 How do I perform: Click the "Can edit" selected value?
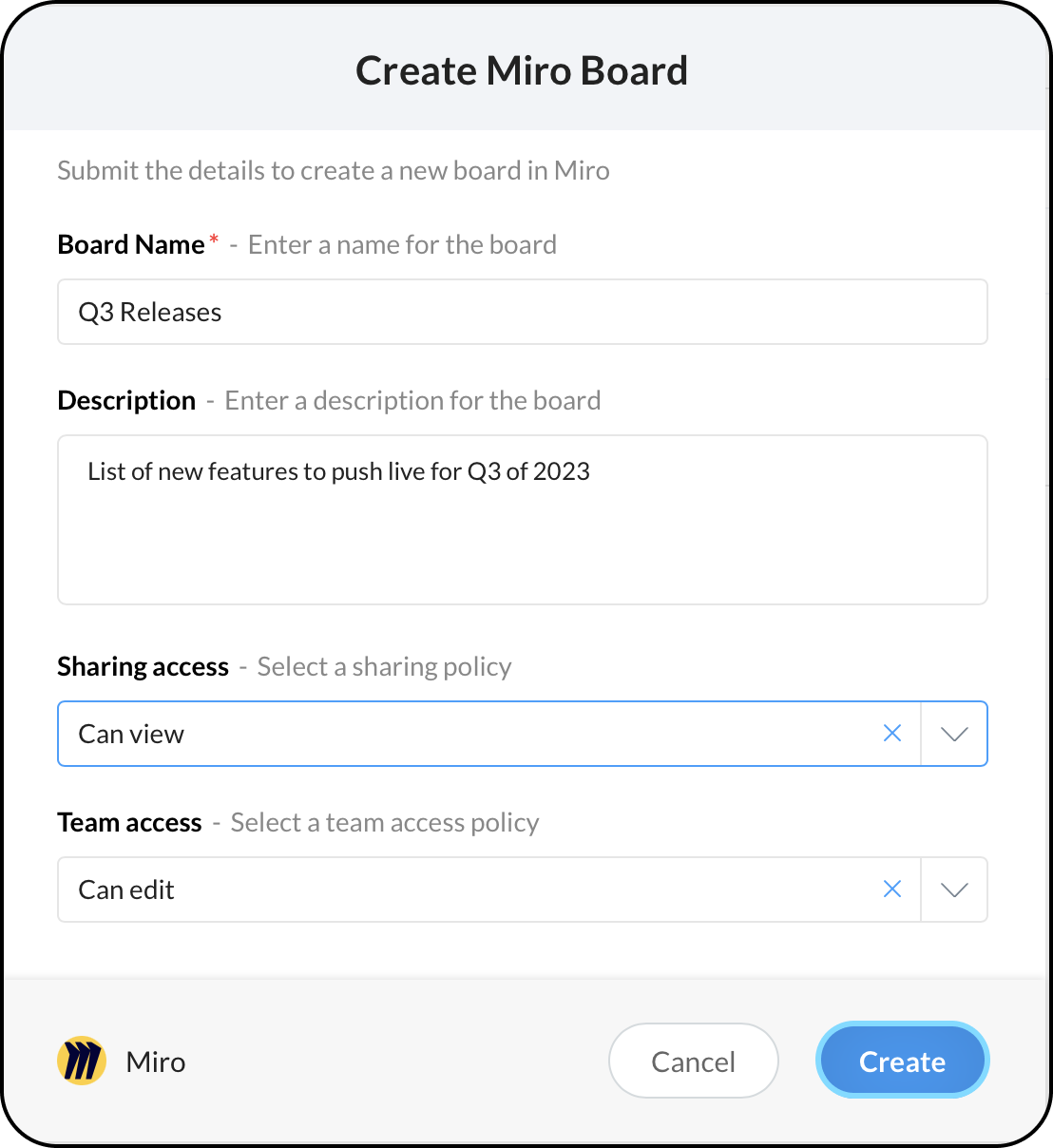(x=126, y=890)
